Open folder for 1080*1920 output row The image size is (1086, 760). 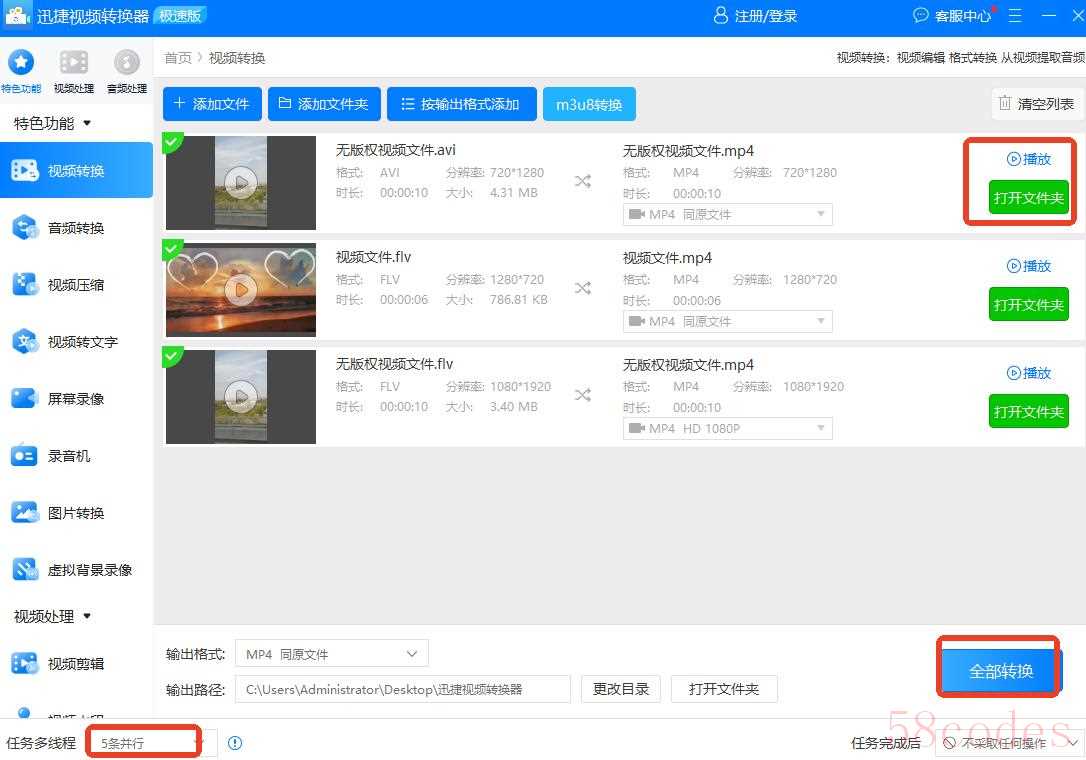1029,412
